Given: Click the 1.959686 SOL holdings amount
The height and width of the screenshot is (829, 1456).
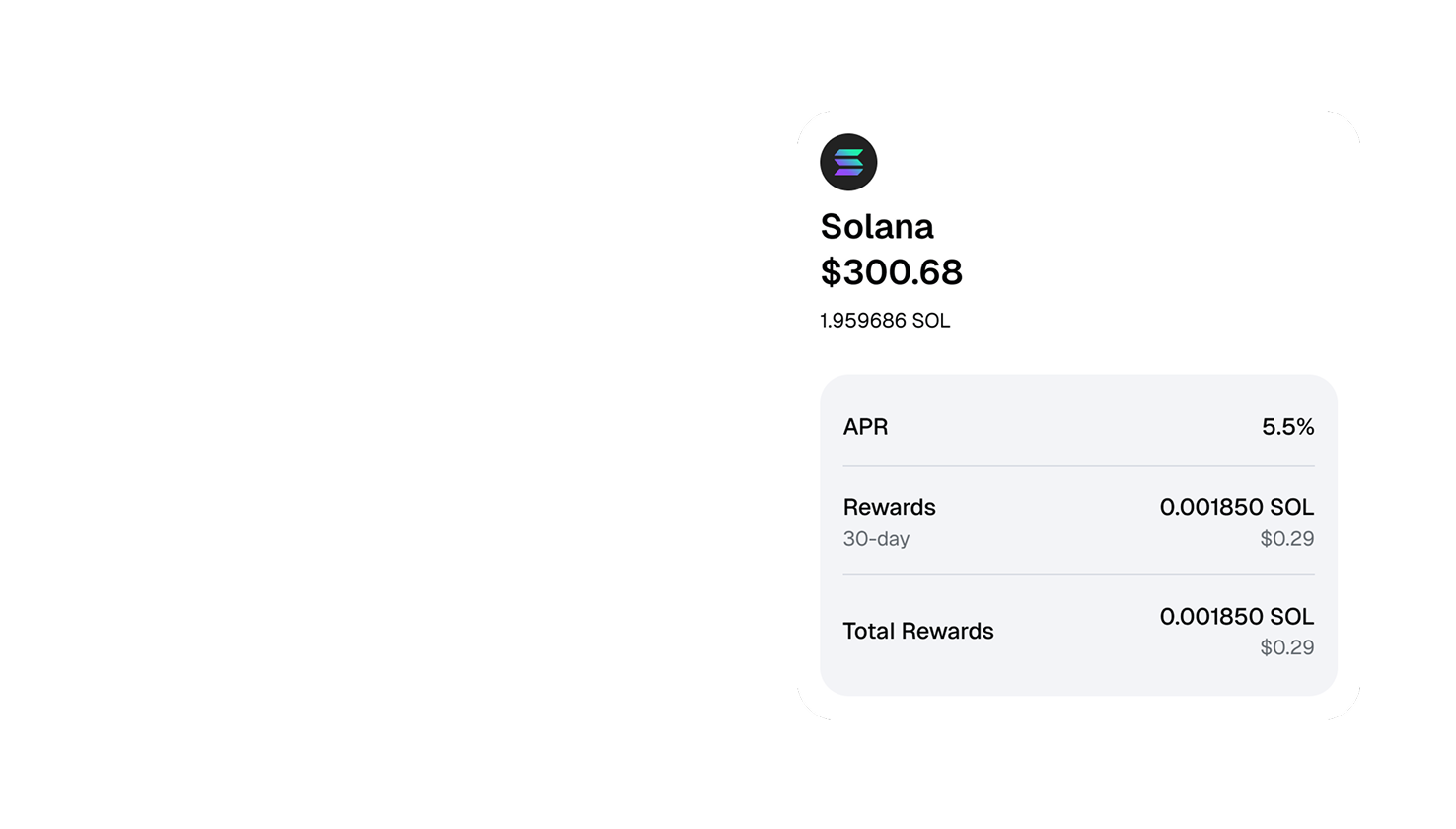Looking at the screenshot, I should click(x=885, y=321).
